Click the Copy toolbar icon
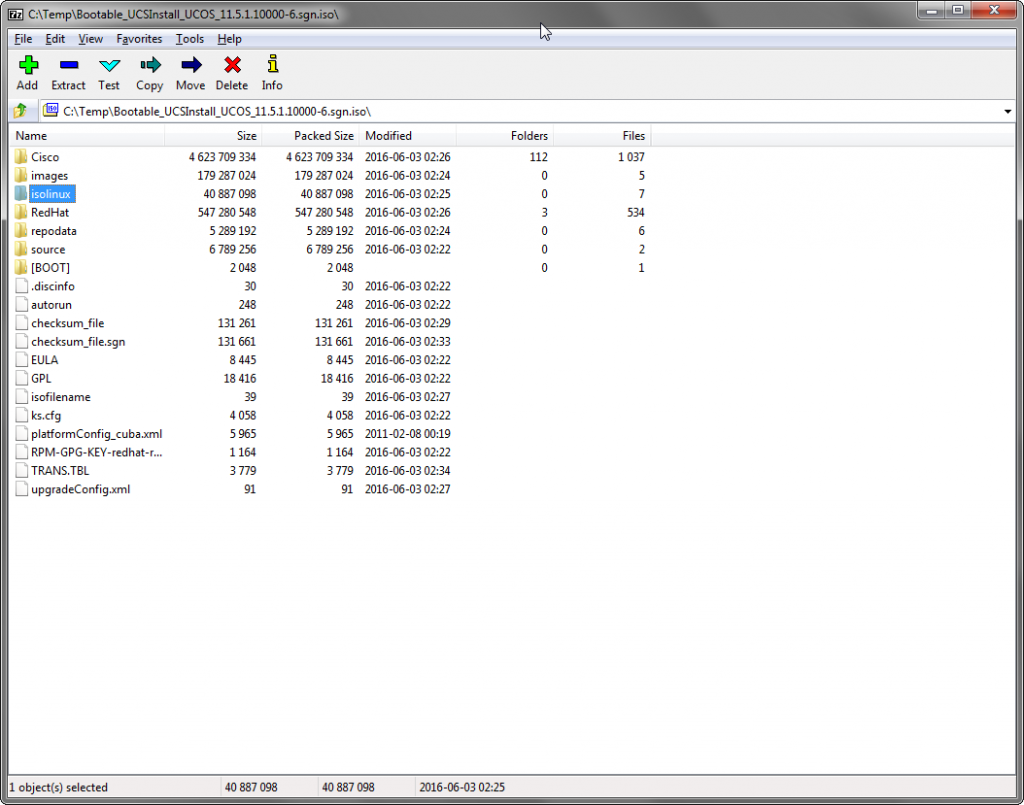The height and width of the screenshot is (805, 1024). coord(150,65)
